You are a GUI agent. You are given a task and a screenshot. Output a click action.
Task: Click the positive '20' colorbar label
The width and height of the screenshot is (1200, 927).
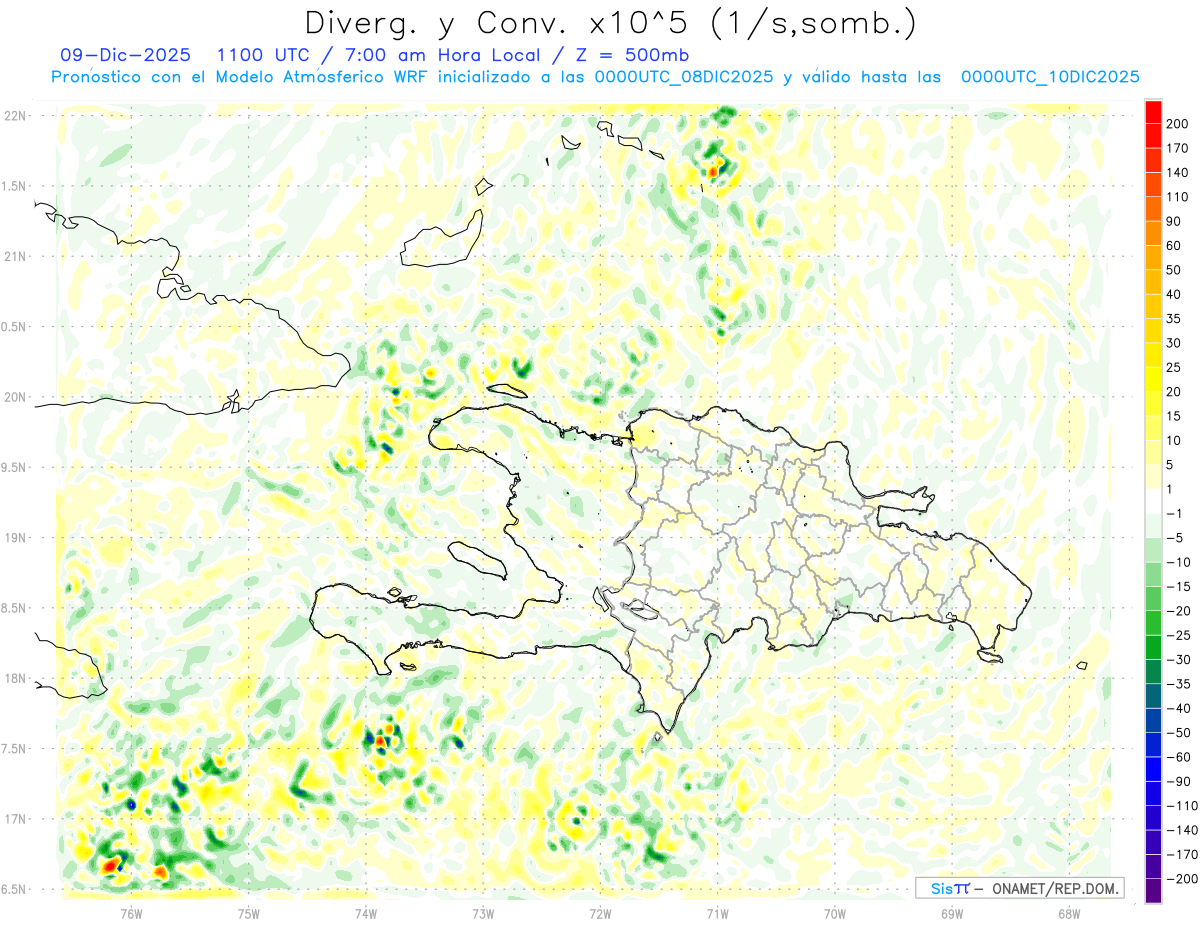[1174, 392]
